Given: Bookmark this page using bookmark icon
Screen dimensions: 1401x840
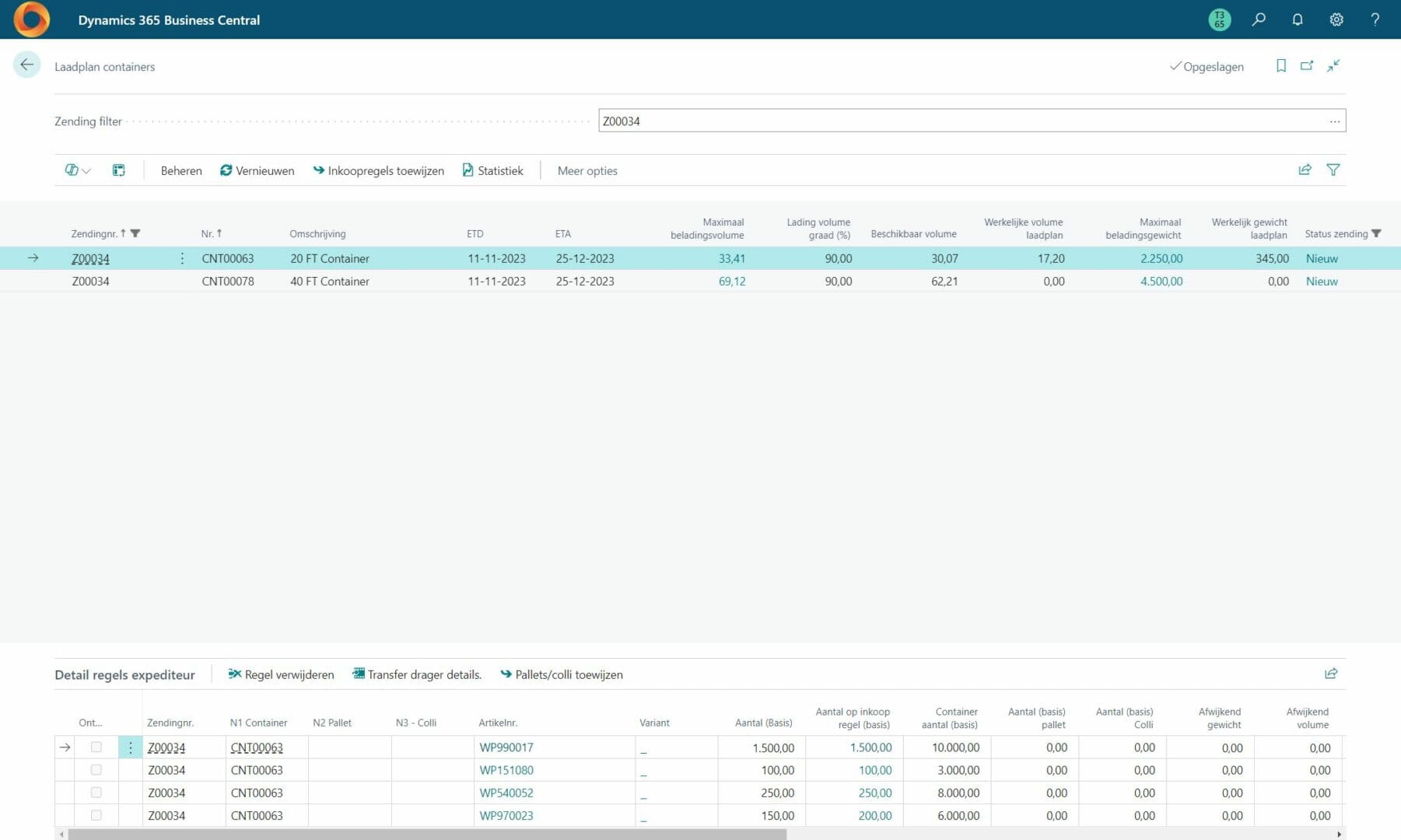Looking at the screenshot, I should [x=1280, y=66].
